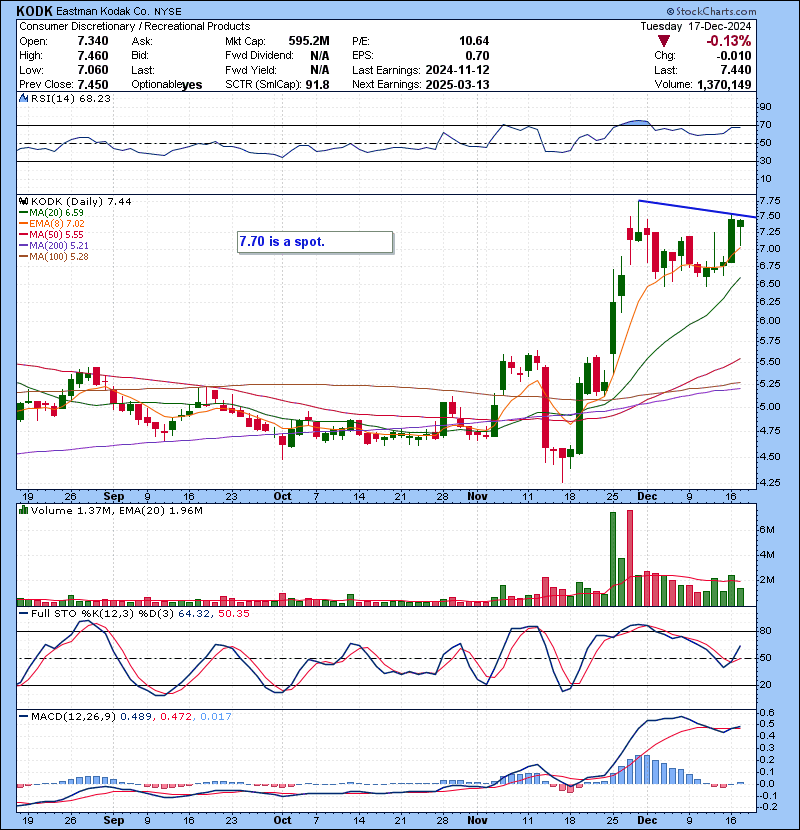The image size is (800, 830).
Task: Click the Tuesday 17-Dec-2024 date
Action: coord(695,26)
